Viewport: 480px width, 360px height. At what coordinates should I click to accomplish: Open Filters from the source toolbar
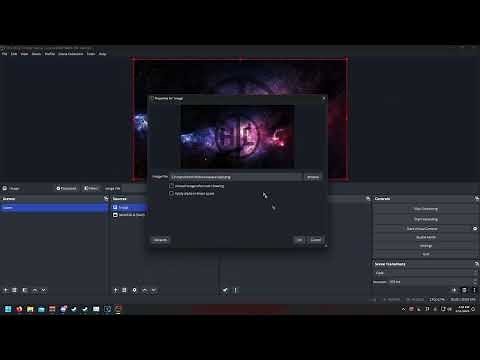(x=90, y=188)
